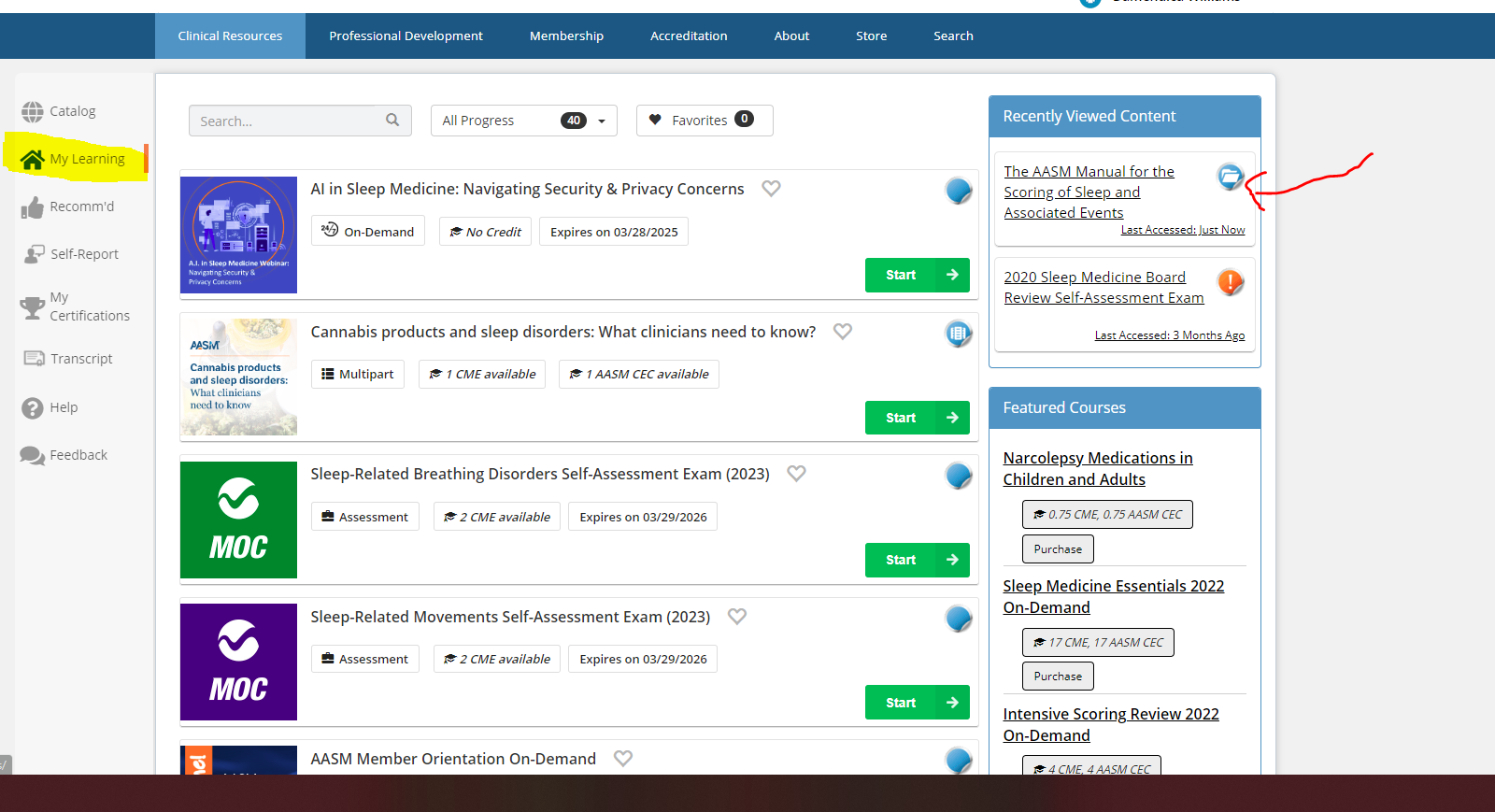Viewport: 1495px width, 812px height.
Task: Click the My Certifications trophy icon
Action: point(33,306)
